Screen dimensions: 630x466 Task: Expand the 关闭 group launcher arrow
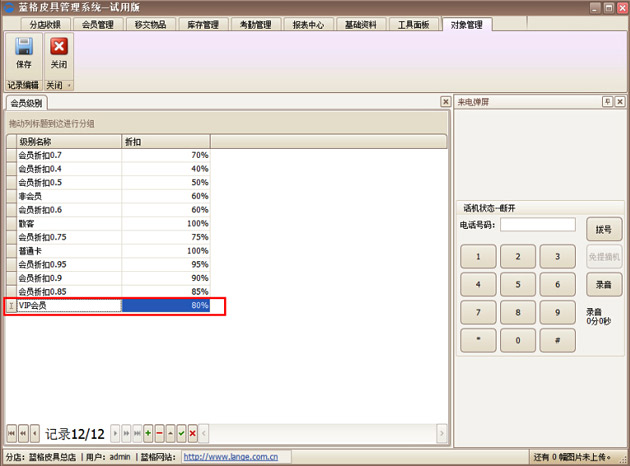(70, 86)
